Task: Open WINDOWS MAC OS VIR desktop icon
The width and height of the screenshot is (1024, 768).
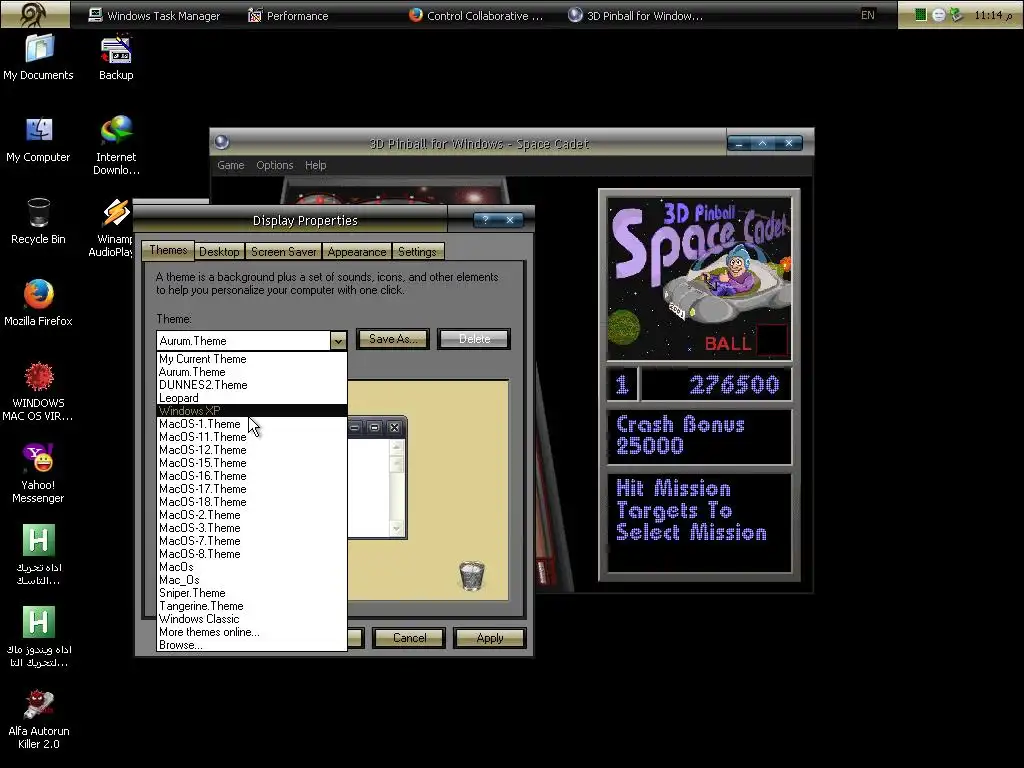Action: pos(39,391)
